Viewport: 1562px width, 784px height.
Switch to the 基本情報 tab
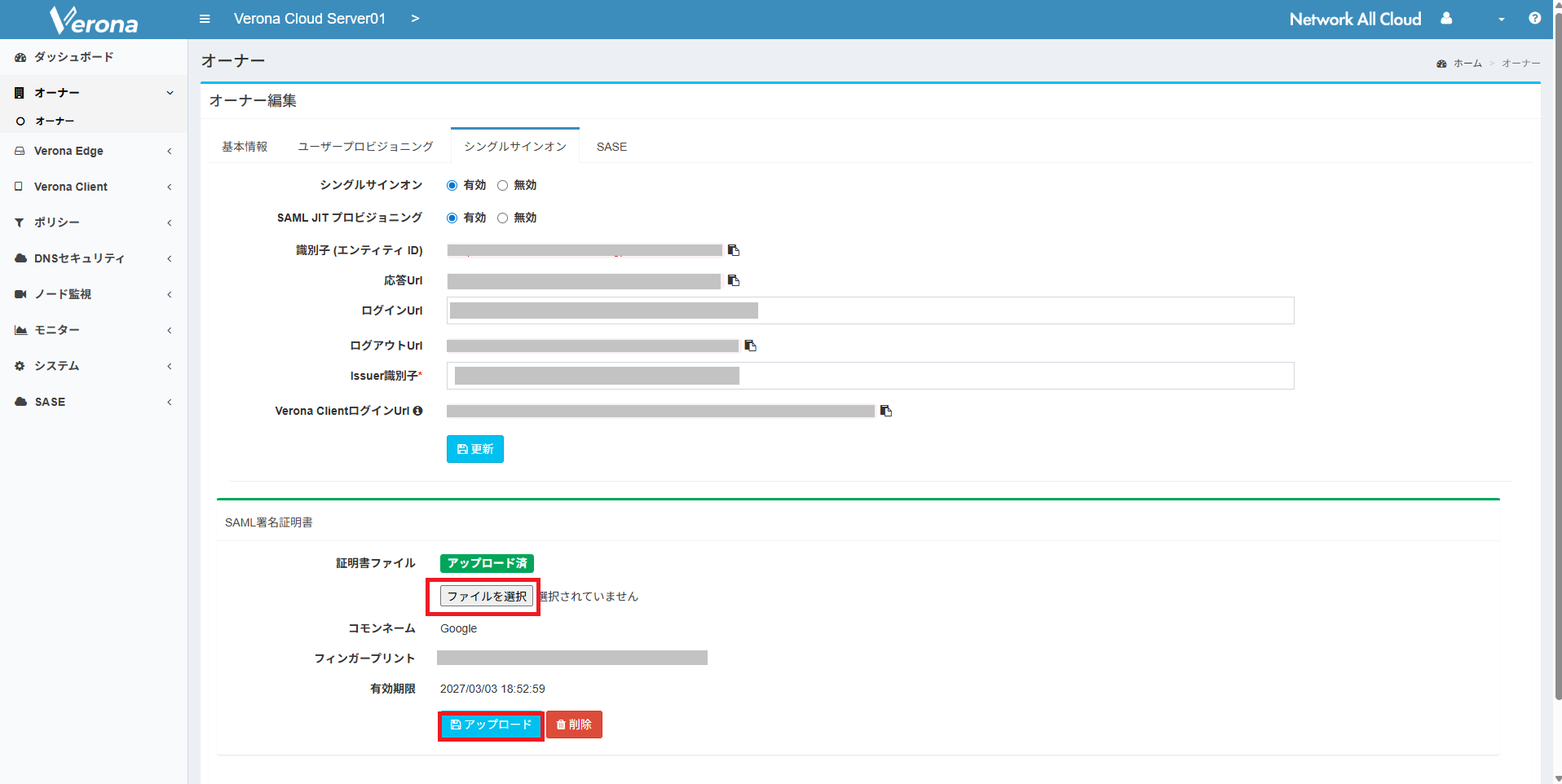[245, 147]
